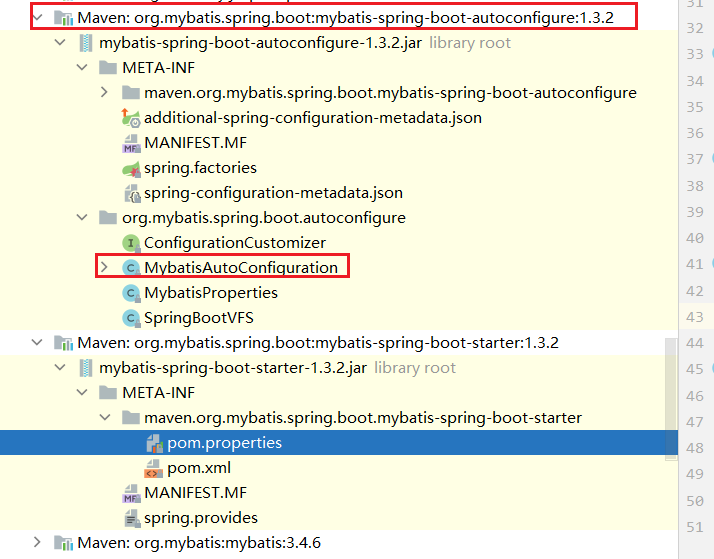This screenshot has height=559, width=714.
Task: Click the jar archive icon of mybatis-spring-boot-autoconfigure-1.3.2.jar
Action: 86,43
